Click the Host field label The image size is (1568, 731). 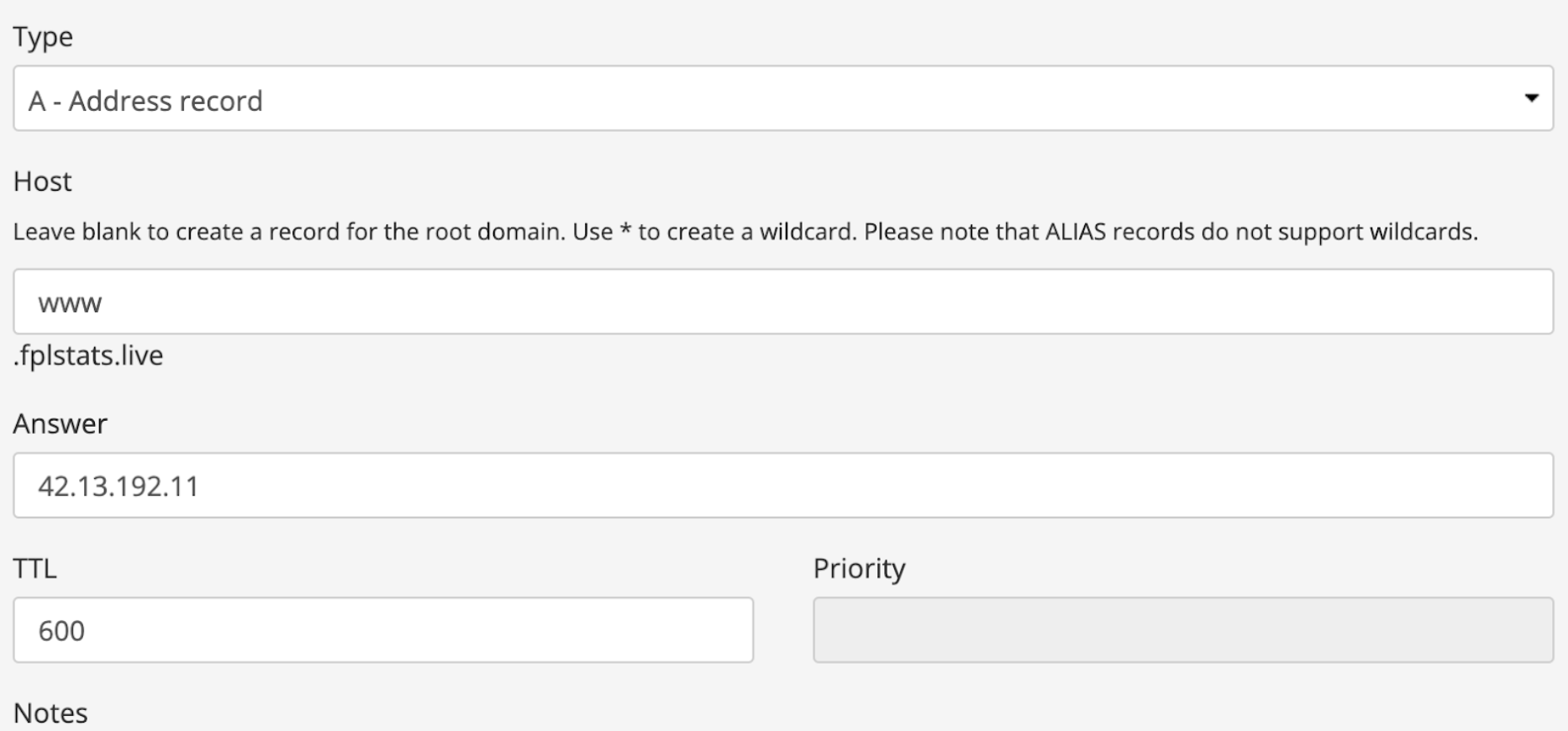(x=43, y=181)
